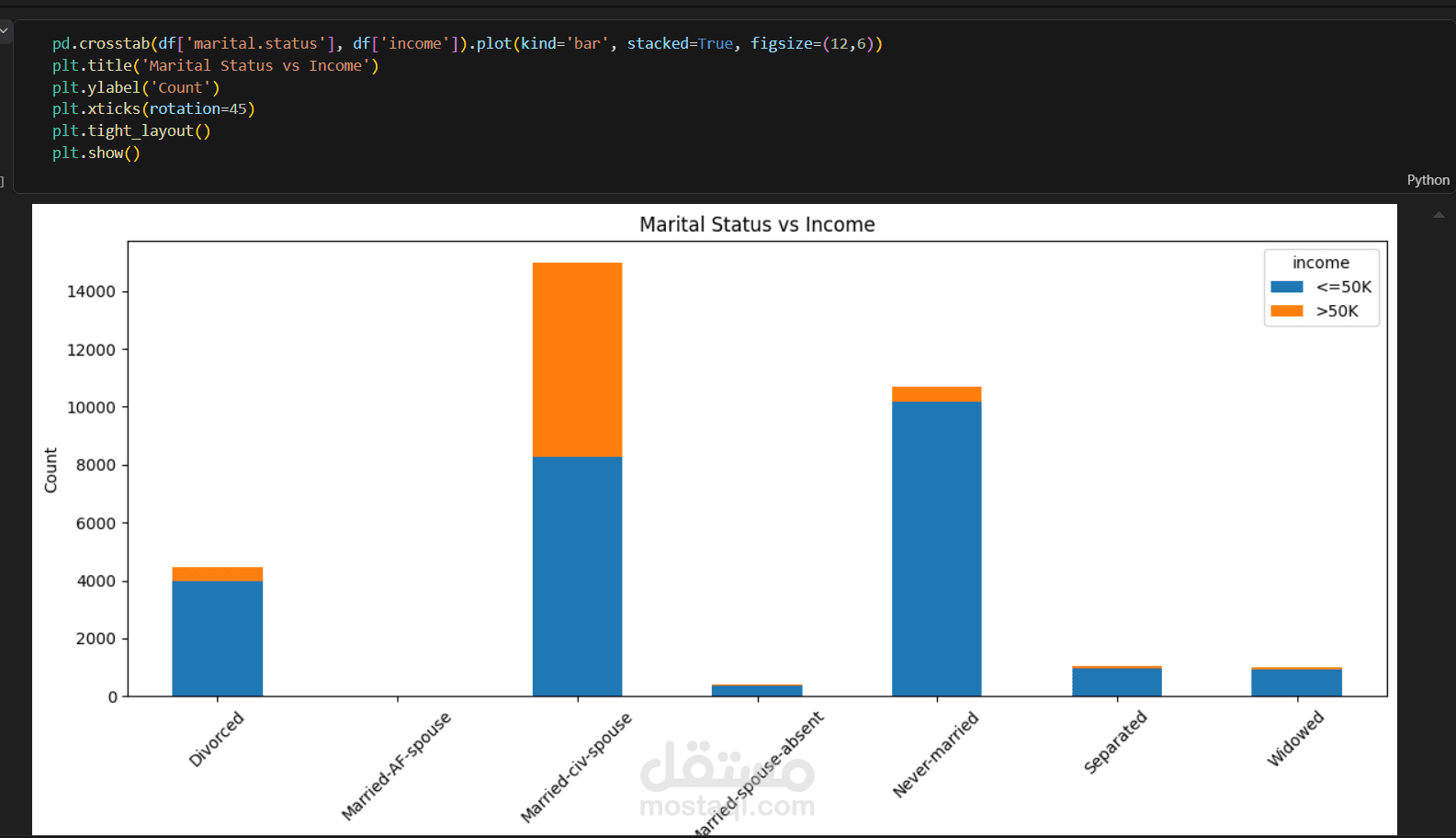Open the Python cell language picker
1456x838 pixels.
click(x=1428, y=180)
